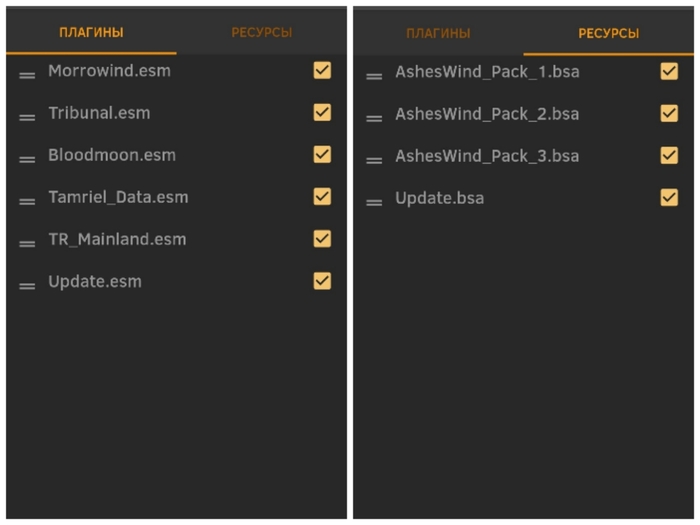Uncheck the AshesWind_Pack_2.bsa resource
The width and height of the screenshot is (700, 525).
[669, 113]
